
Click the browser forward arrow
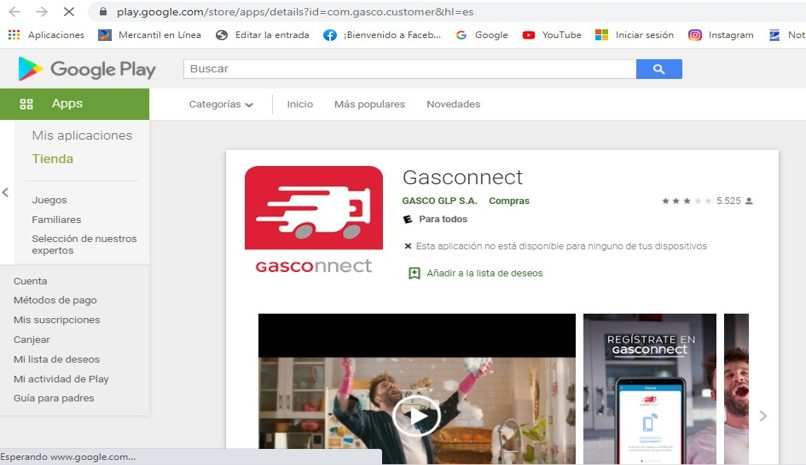pos(42,11)
